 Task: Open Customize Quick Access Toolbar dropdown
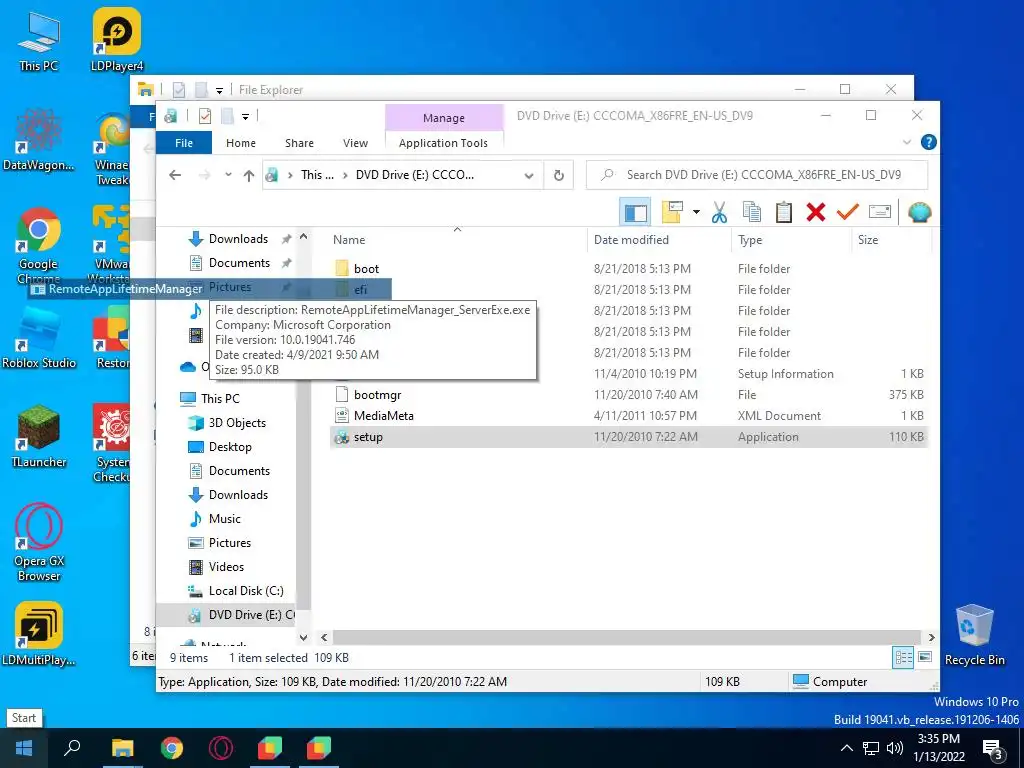point(246,117)
